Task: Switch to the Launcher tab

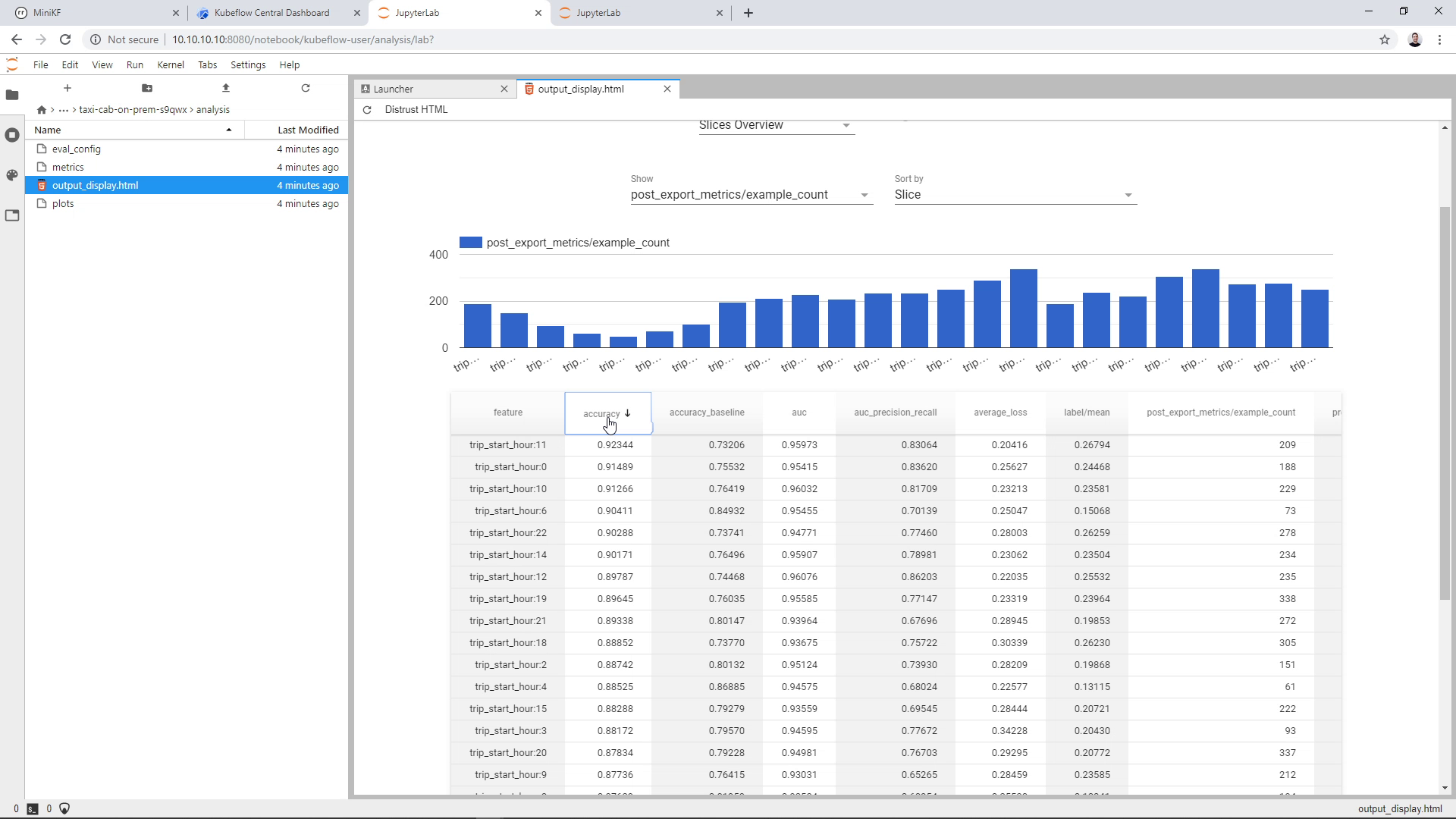Action: [435, 89]
